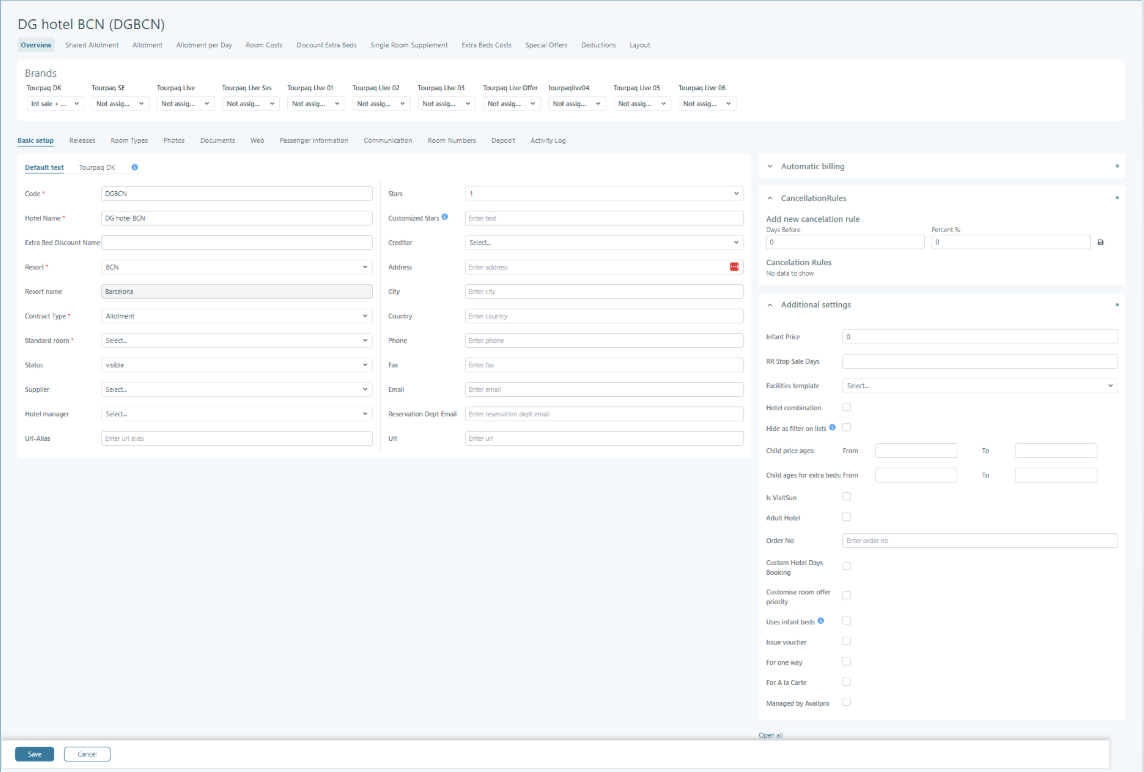Open the Facilities template dropdown
Viewport: 1144px width, 772px height.
pos(978,385)
